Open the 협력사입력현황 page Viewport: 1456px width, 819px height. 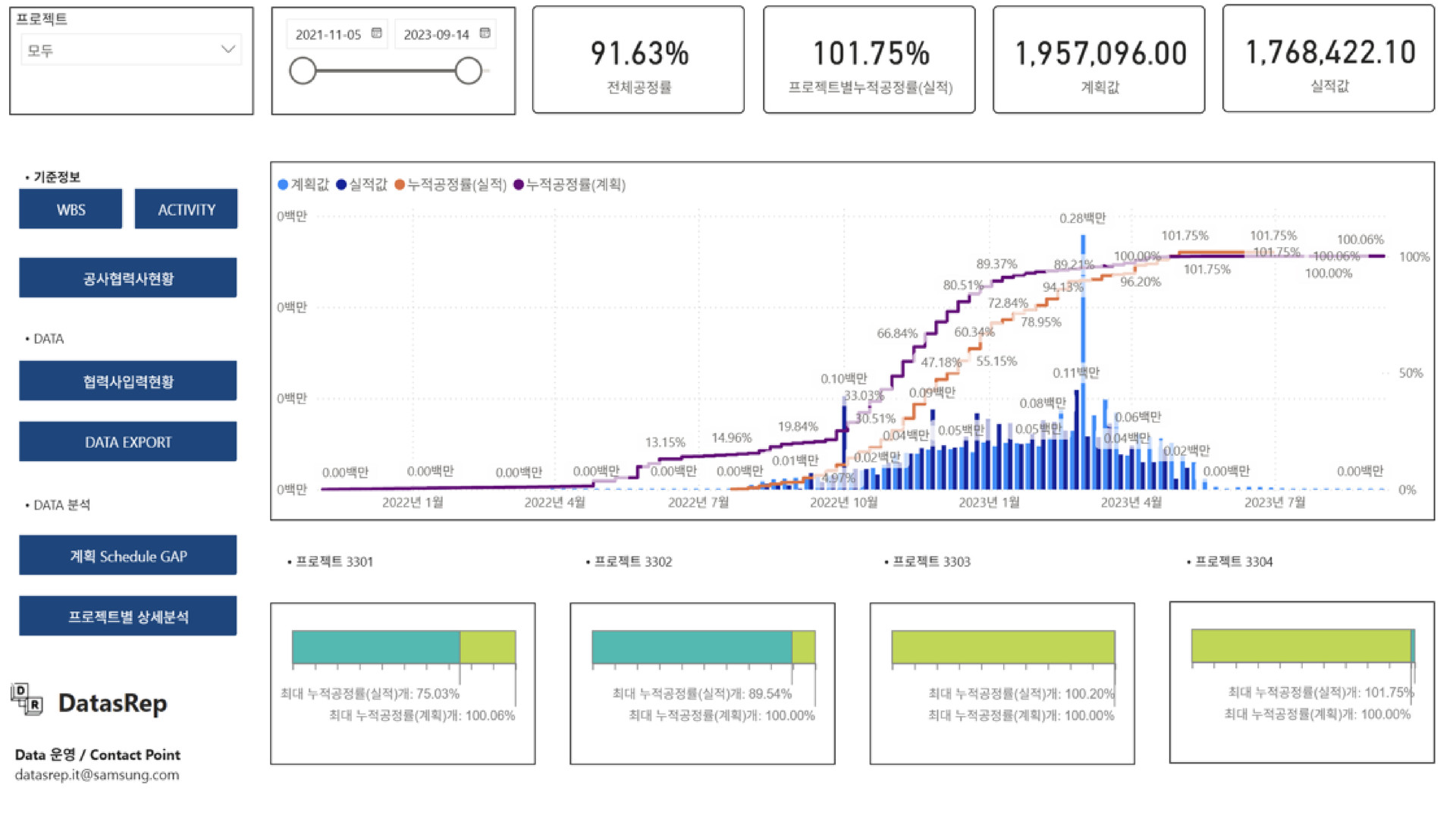(x=127, y=381)
